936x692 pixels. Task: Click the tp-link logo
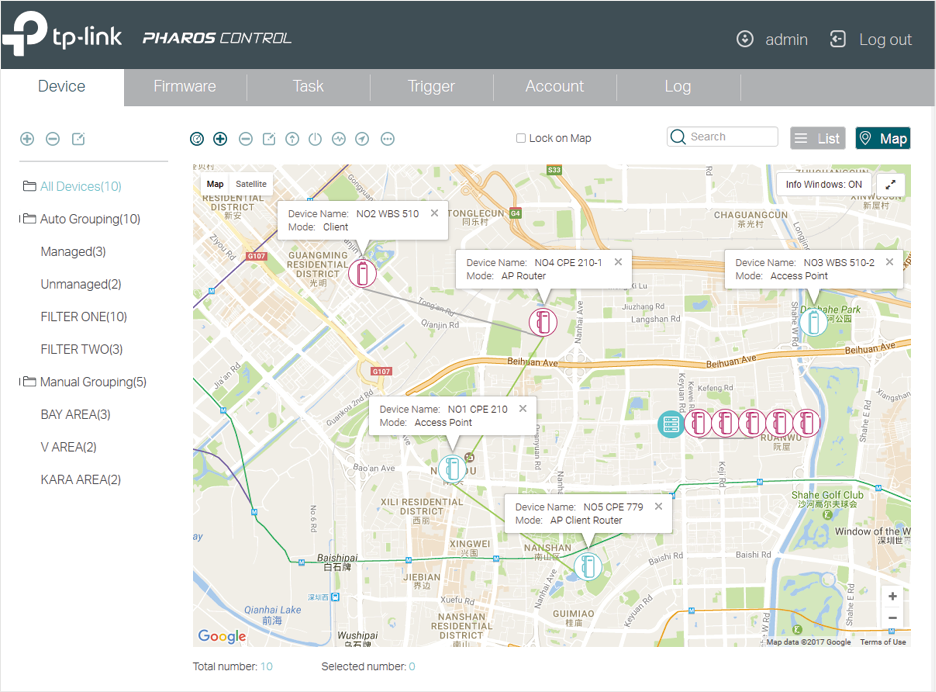[x=62, y=34]
